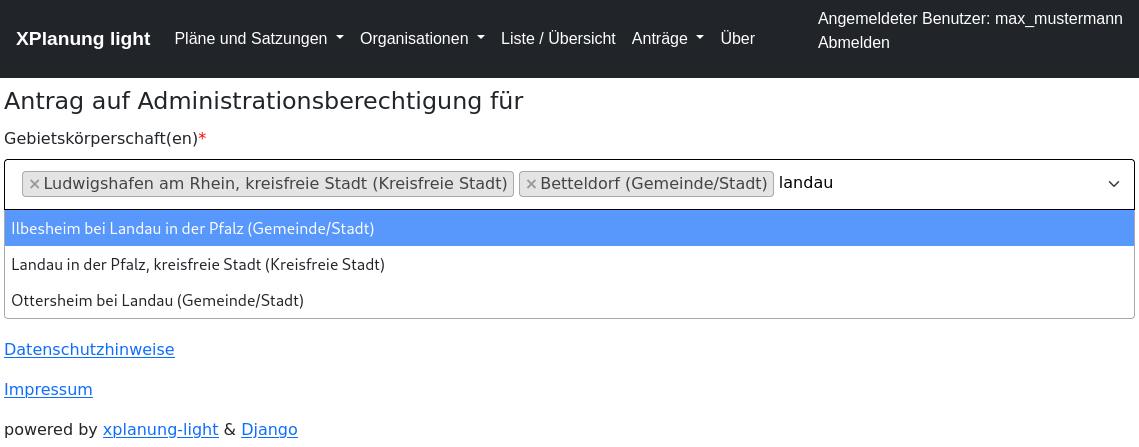Click the Betteldorf (Gemeinde/Stadt) tag label
Viewport: 1139px width, 447px height.
coord(653,184)
